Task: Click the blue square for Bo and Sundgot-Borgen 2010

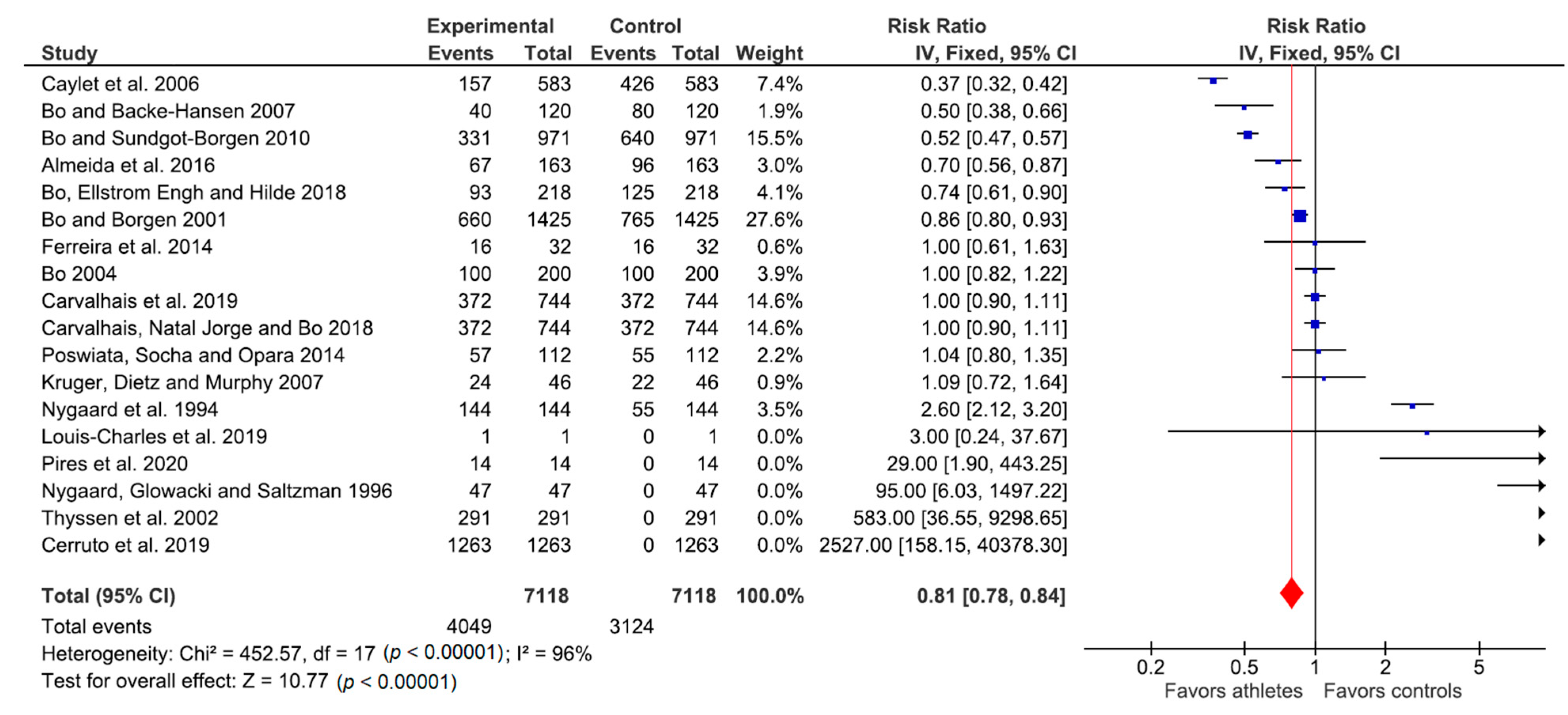Action: pos(1247,135)
